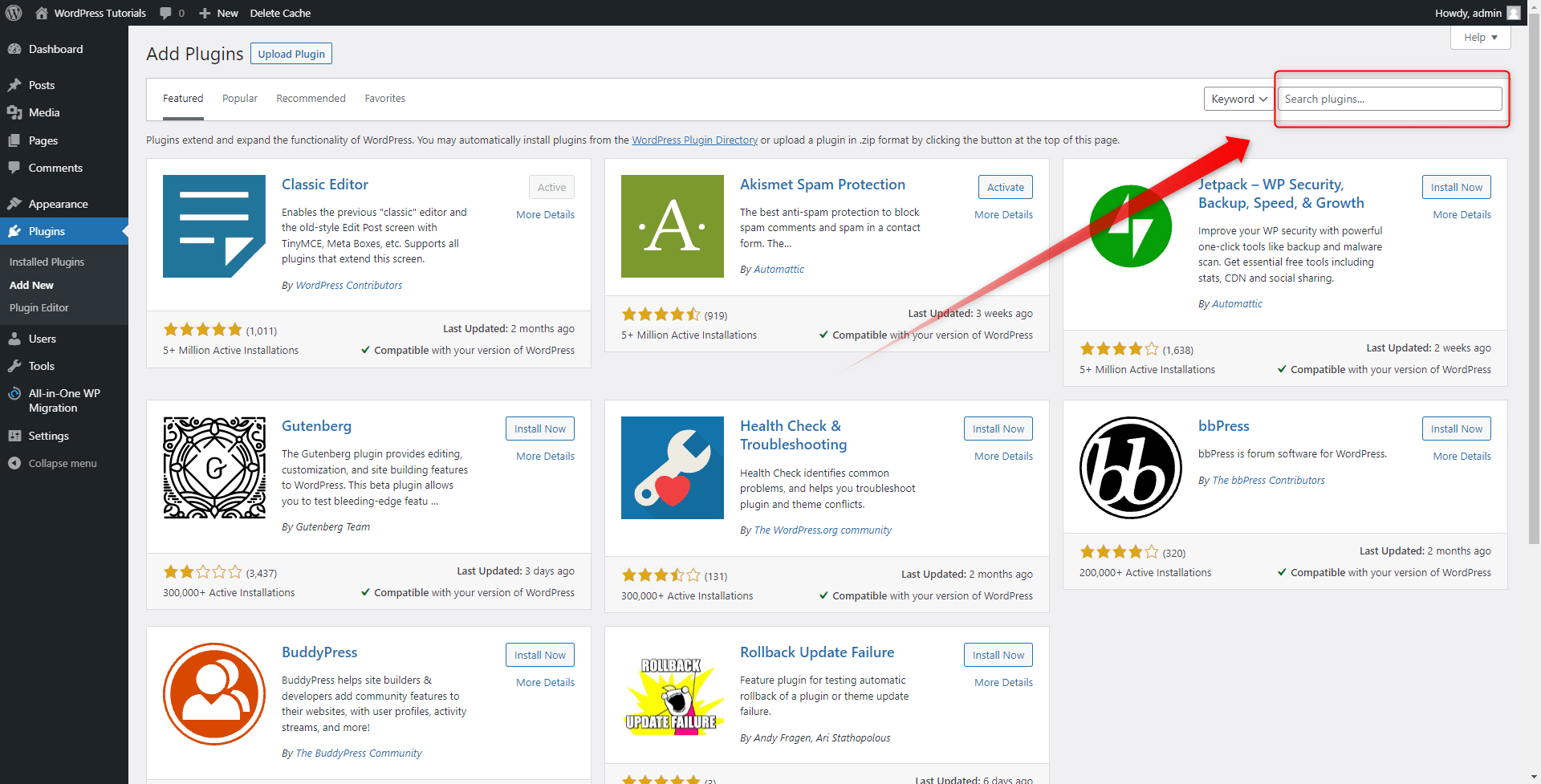View More Details for Akismet

click(1003, 214)
